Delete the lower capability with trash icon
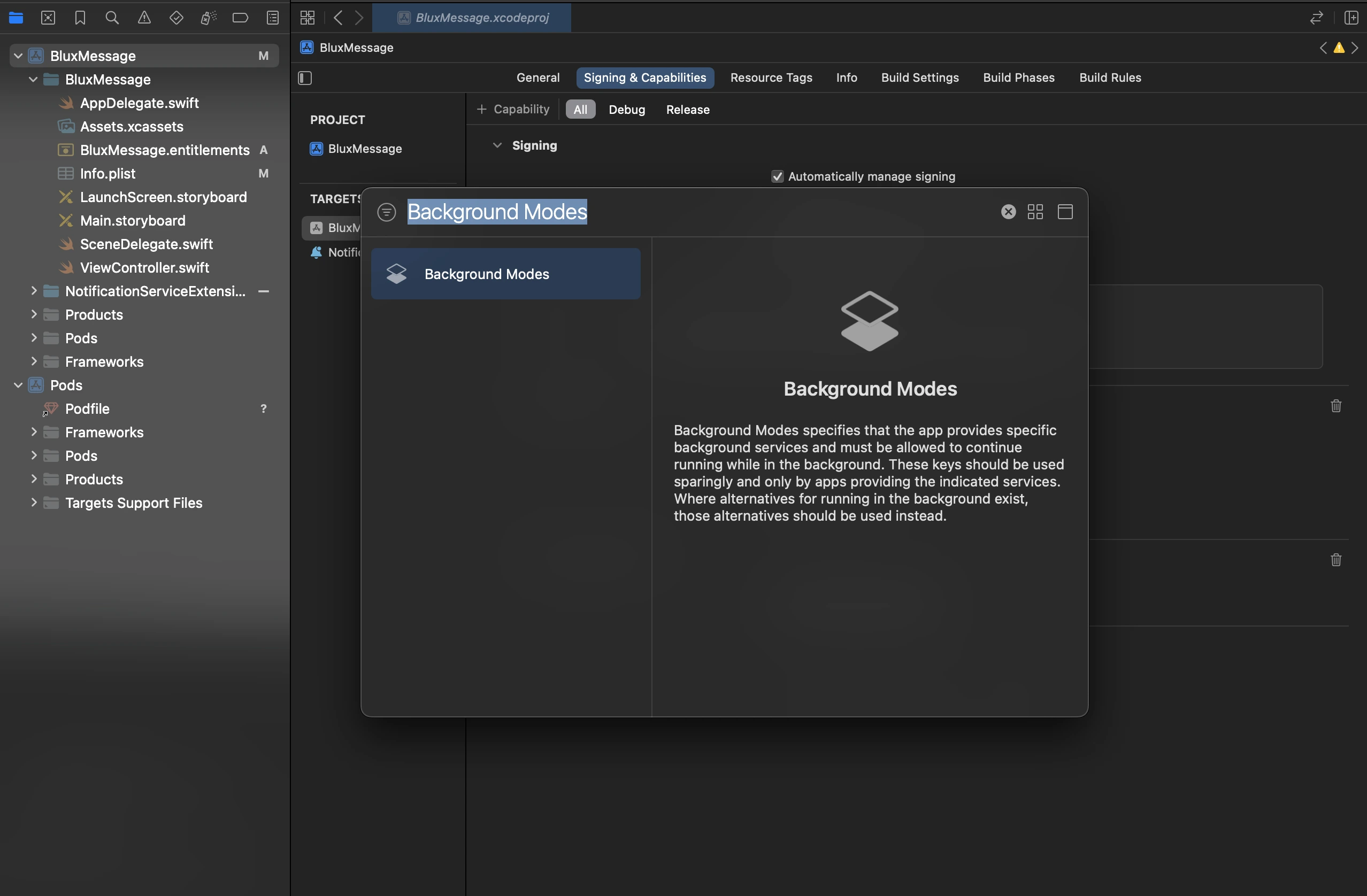This screenshot has width=1367, height=896. [1336, 560]
